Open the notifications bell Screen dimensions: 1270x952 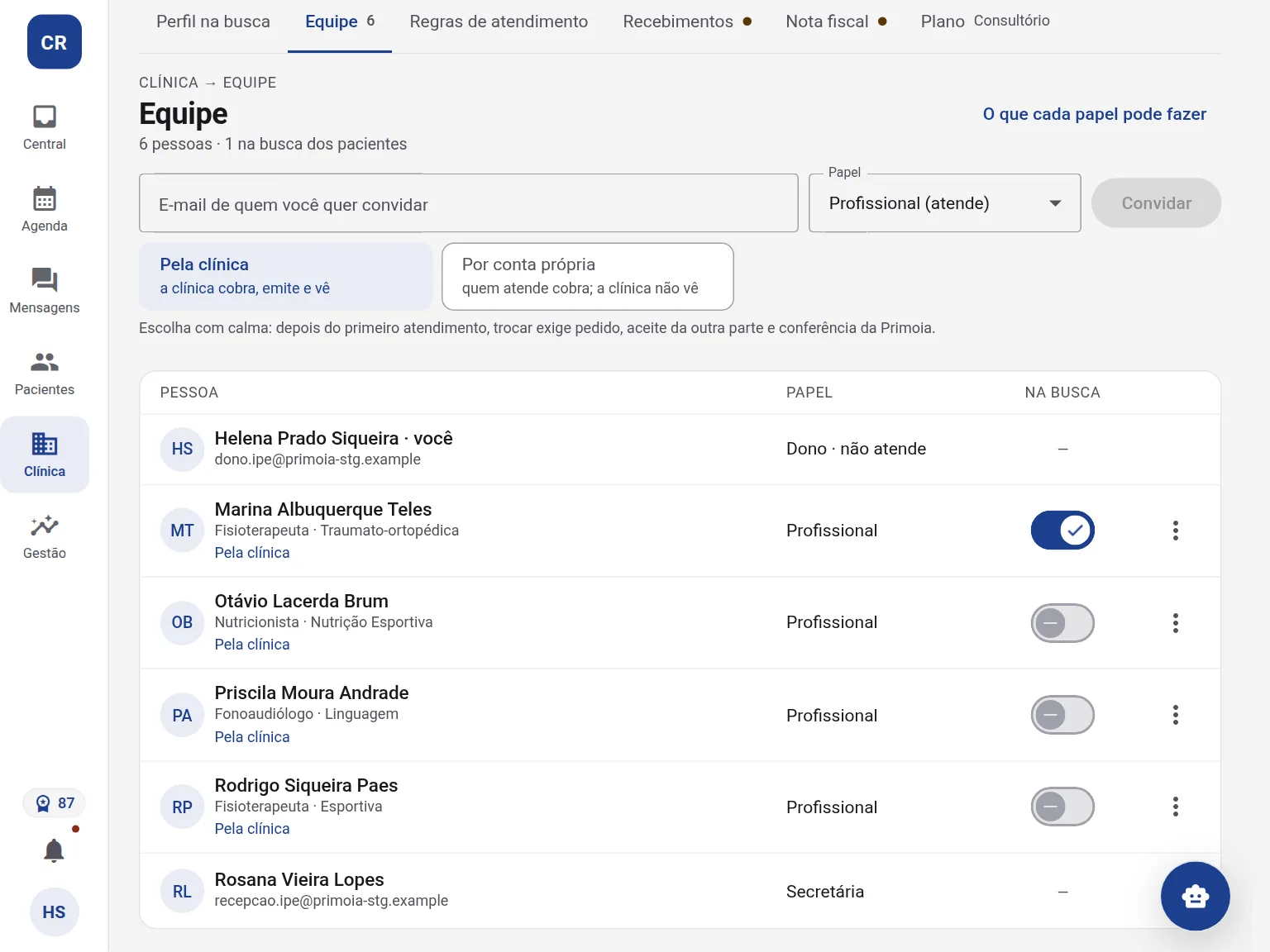tap(54, 850)
